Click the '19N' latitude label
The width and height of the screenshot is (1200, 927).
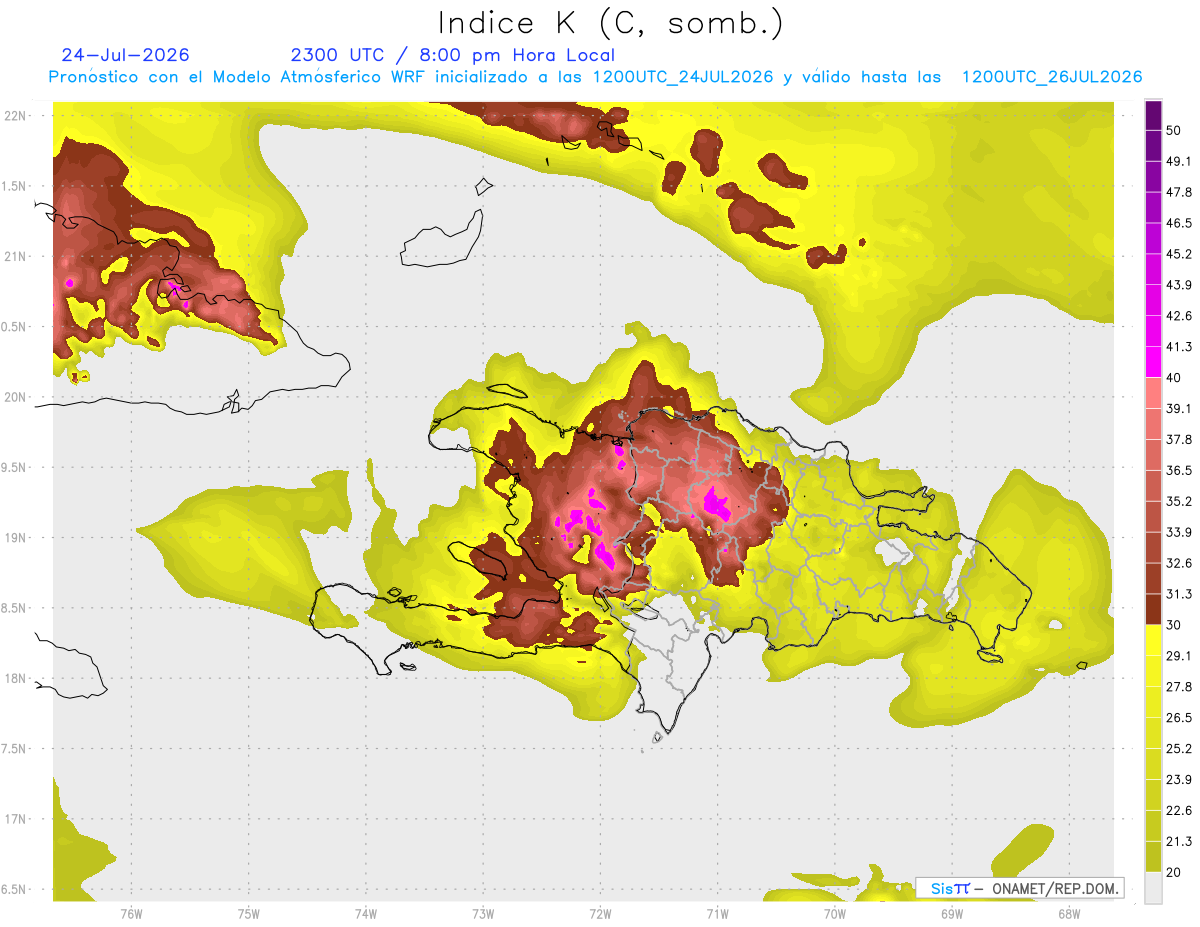14,537
